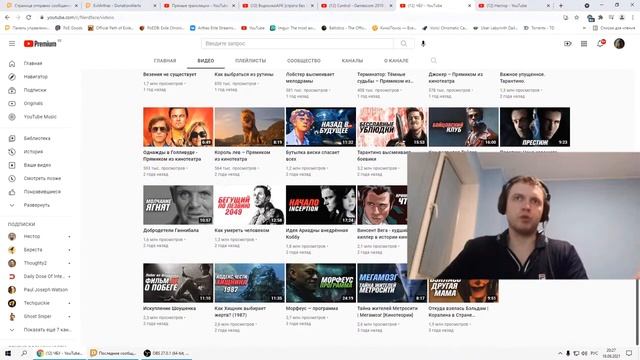Image resolution: width=640 pixels, height=360 pixels.
Task: Open Однажды в Голливуде video thumbnail
Action: (x=178, y=127)
